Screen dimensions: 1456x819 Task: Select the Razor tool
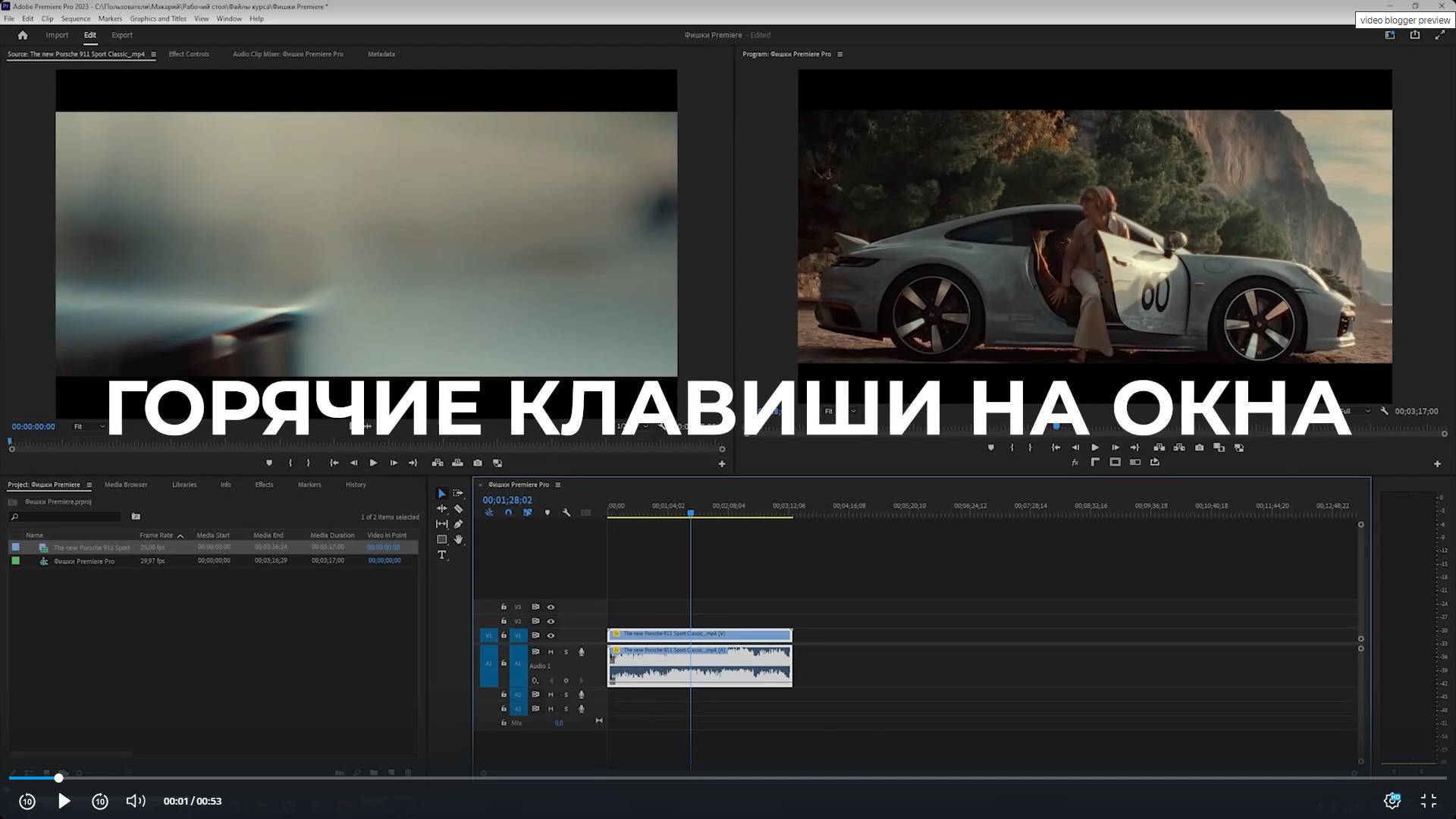(458, 509)
